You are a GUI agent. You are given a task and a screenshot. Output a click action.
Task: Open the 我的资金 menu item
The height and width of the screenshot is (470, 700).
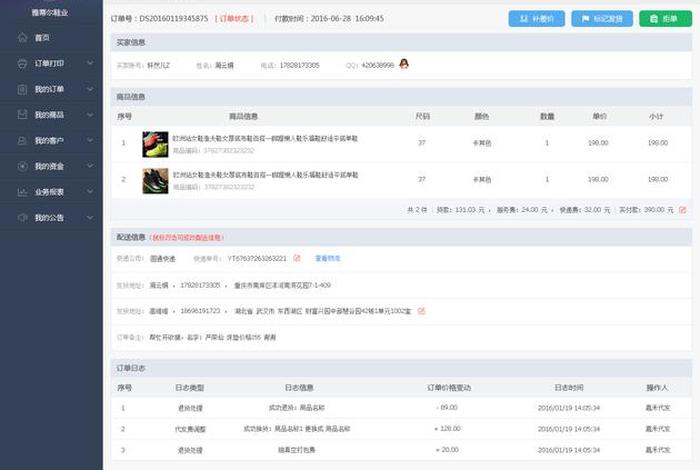(x=49, y=166)
